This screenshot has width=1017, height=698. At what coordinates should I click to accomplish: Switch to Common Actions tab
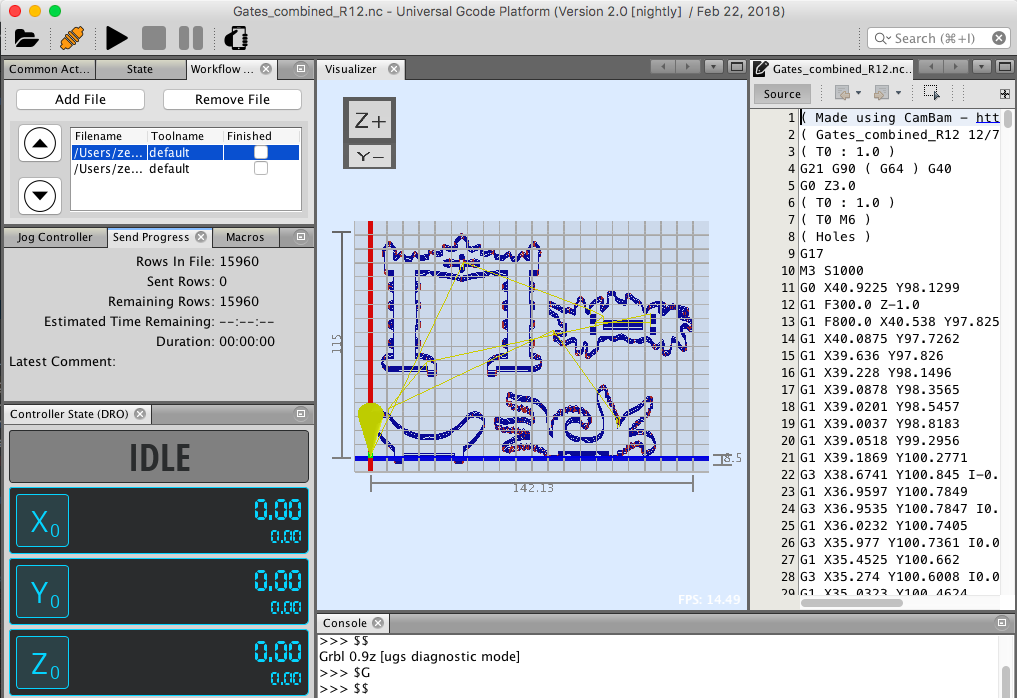tap(49, 69)
